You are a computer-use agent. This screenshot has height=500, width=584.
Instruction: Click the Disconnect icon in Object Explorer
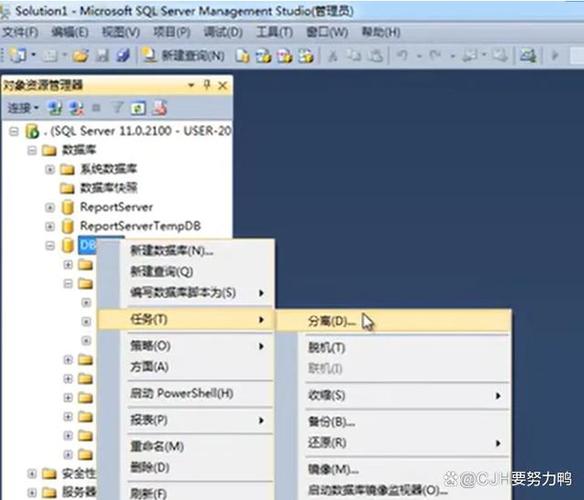77,108
